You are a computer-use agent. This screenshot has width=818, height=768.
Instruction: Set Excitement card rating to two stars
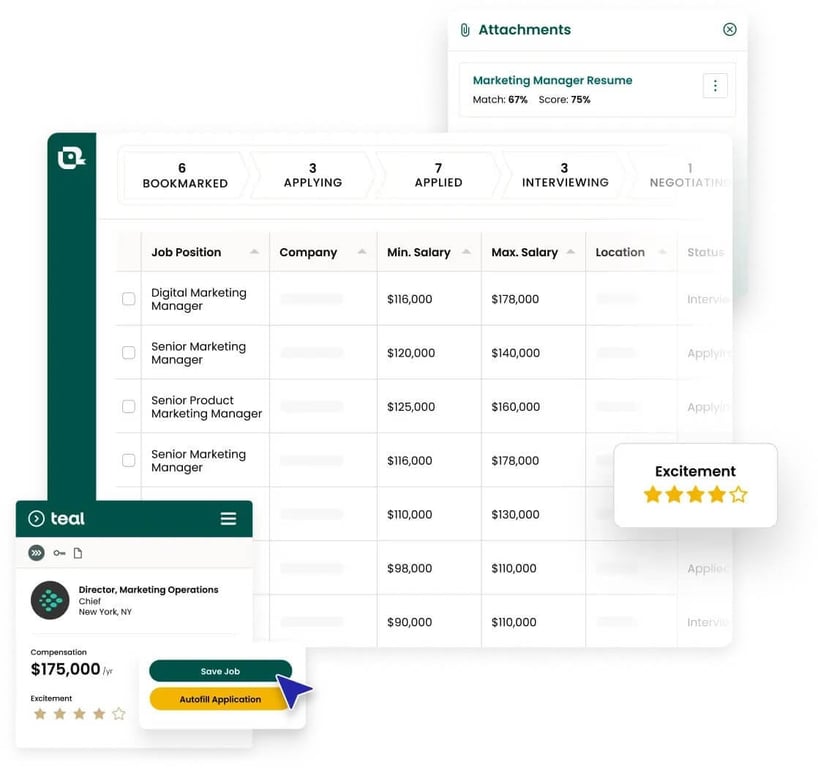(x=674, y=494)
